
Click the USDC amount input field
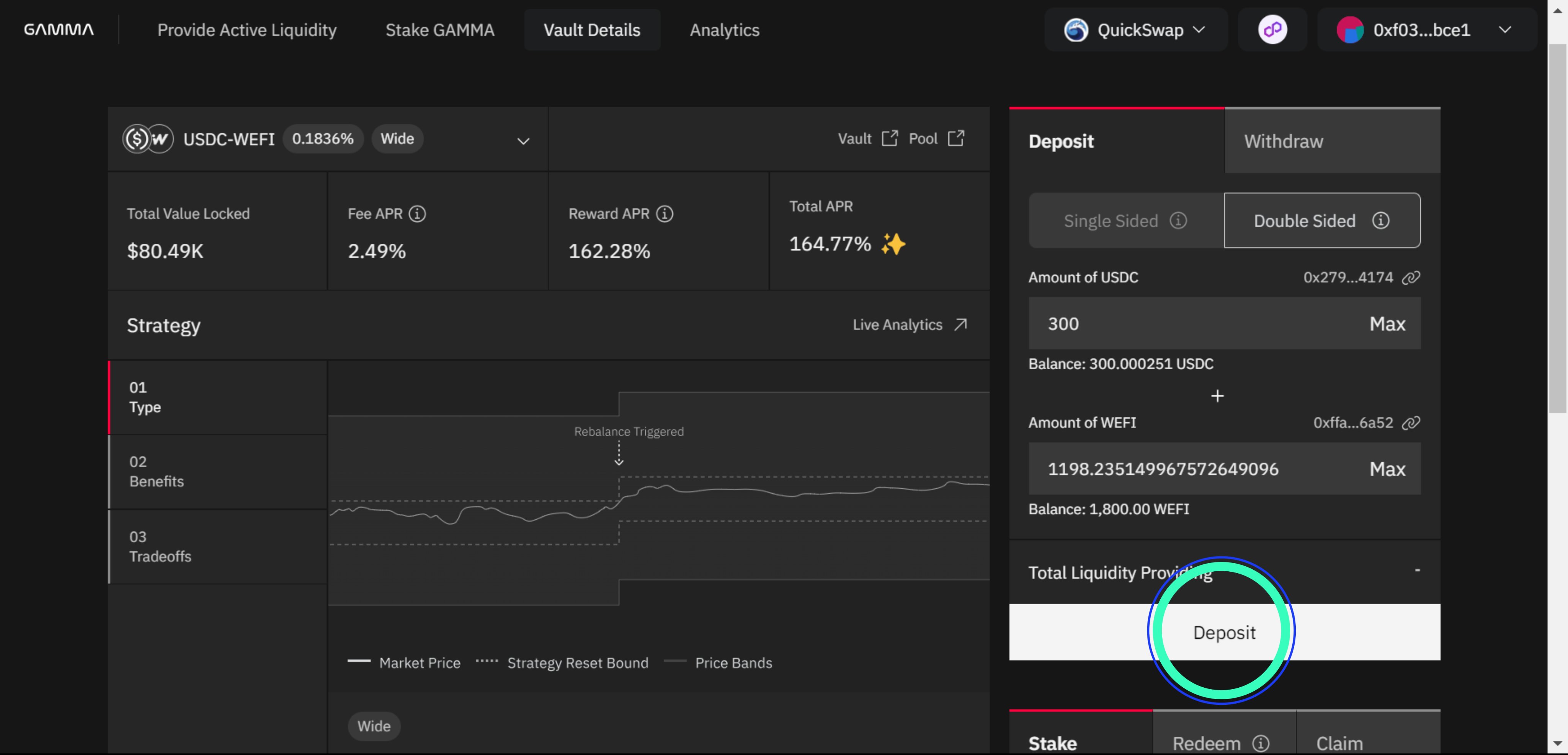click(x=1224, y=324)
